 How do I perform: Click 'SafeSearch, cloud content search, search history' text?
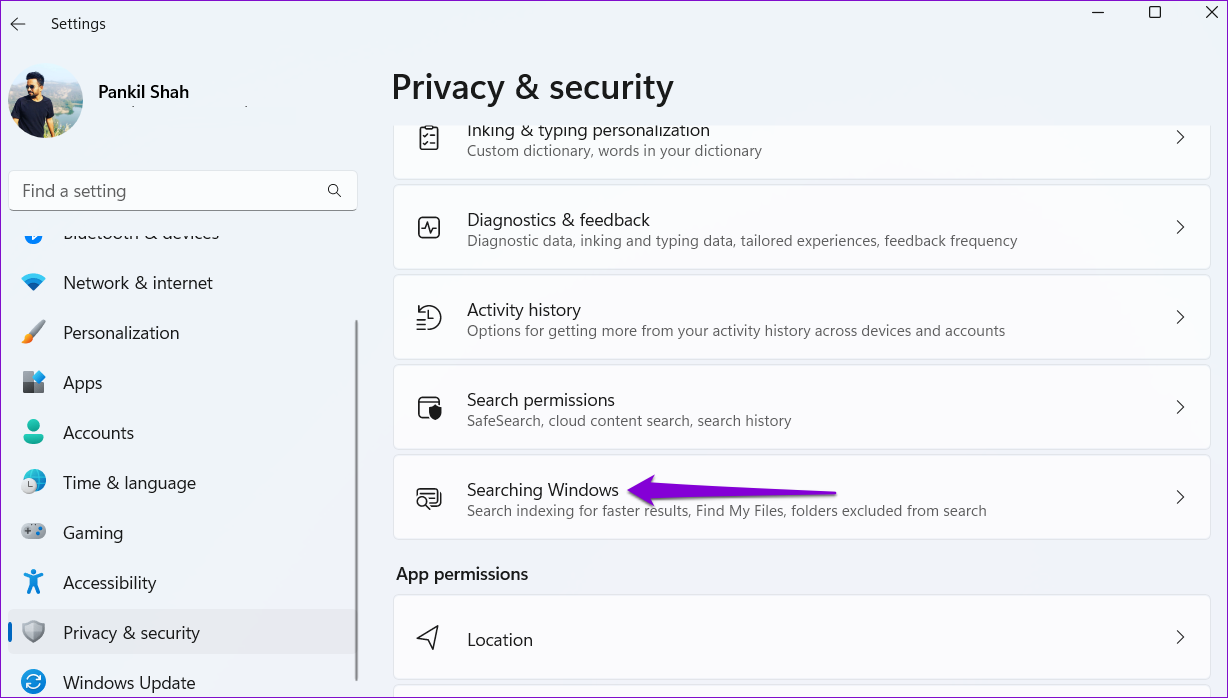629,421
